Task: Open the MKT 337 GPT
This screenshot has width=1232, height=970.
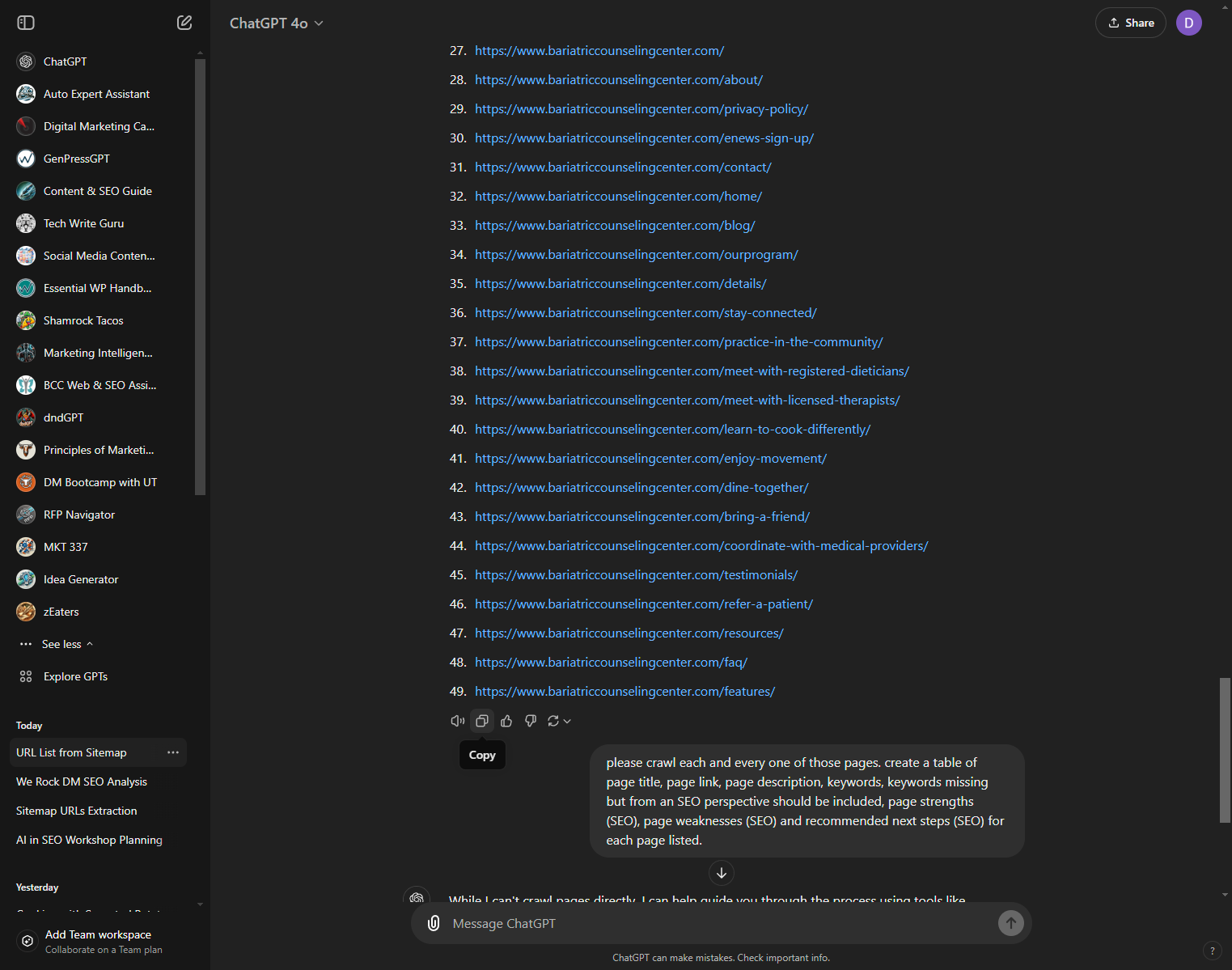Action: 101,547
